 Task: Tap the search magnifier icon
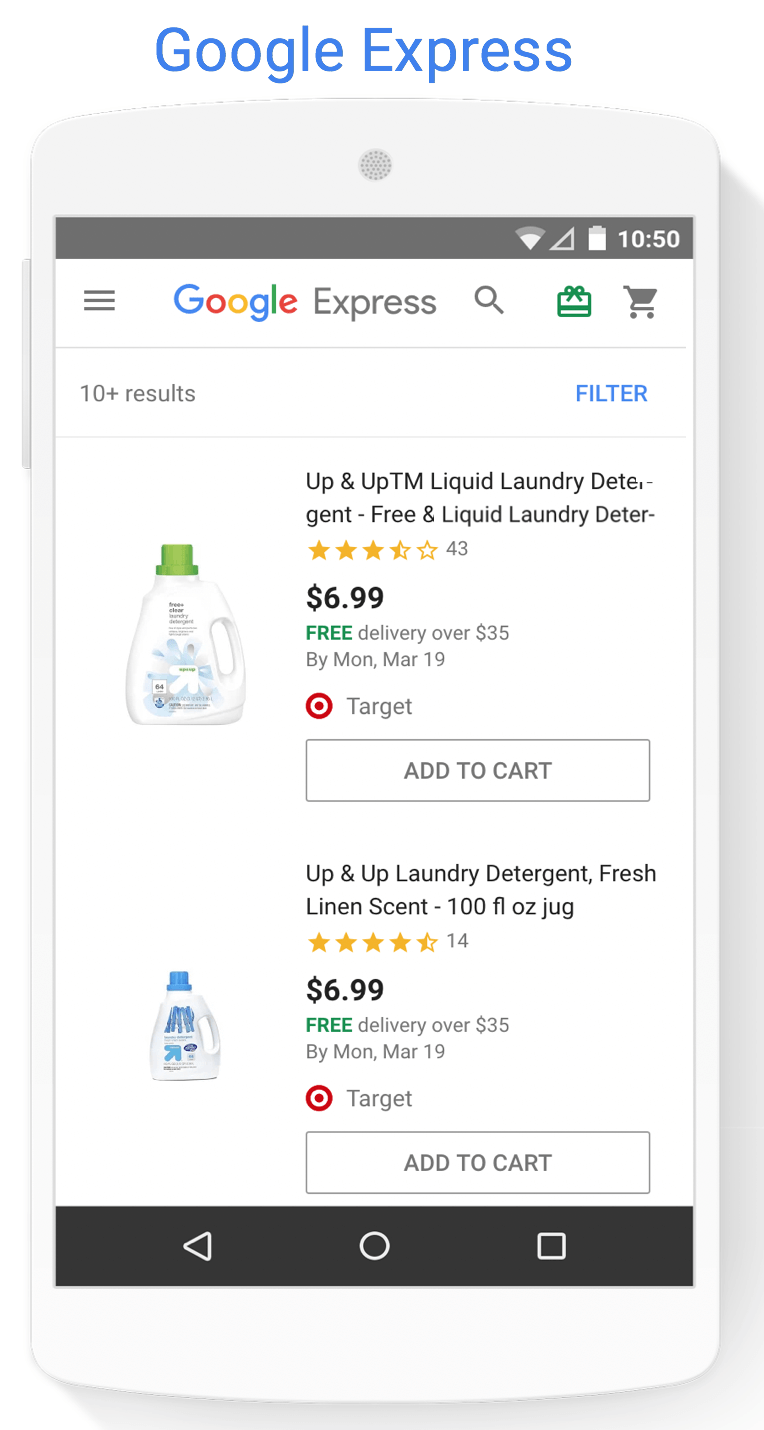click(x=489, y=300)
